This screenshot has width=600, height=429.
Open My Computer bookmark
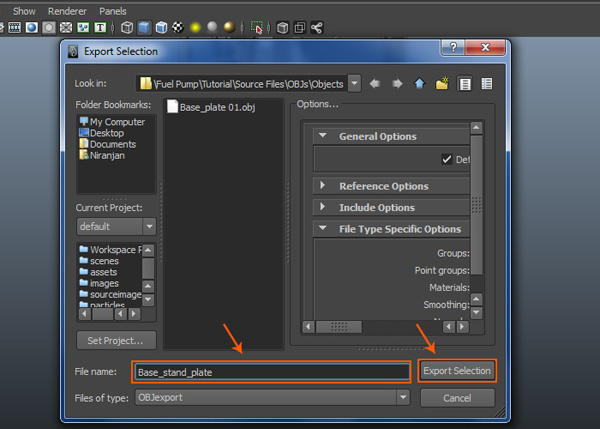pyautogui.click(x=117, y=122)
